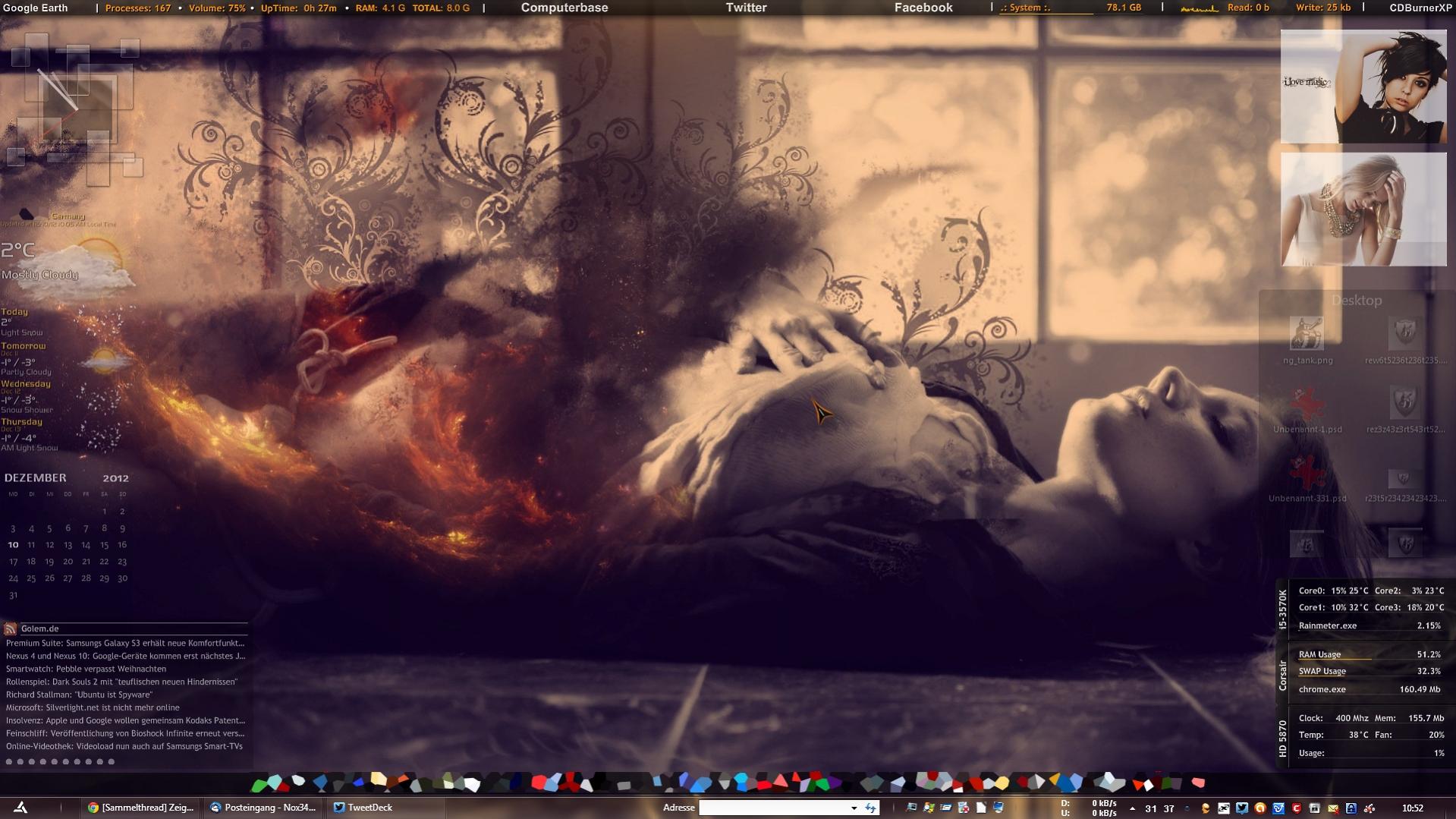Click the Assassin's Creed logo start button
The width and height of the screenshot is (1456, 819).
tap(20, 808)
